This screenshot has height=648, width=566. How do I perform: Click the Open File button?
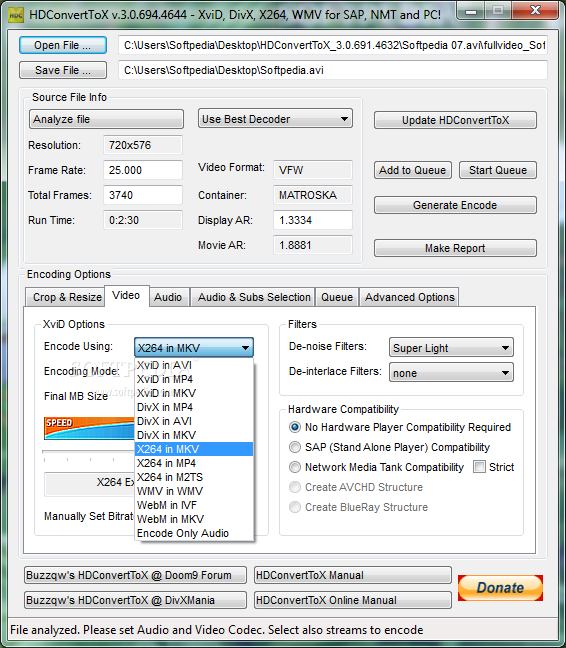63,45
